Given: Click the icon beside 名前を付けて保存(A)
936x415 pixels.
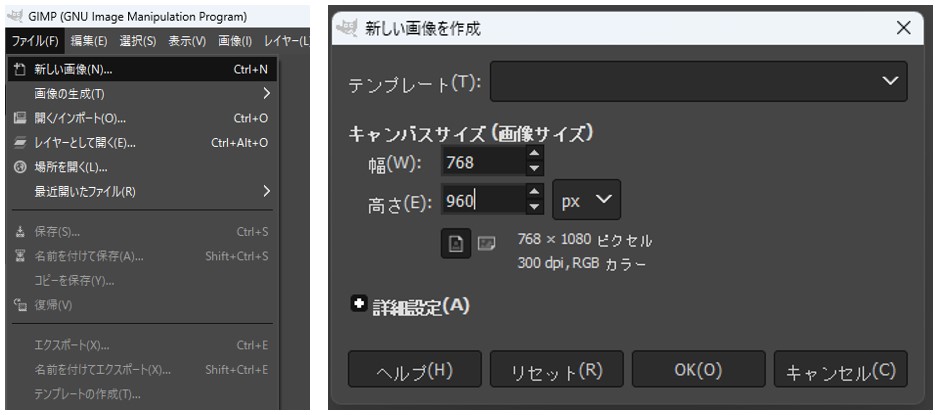Looking at the screenshot, I should 20,256.
